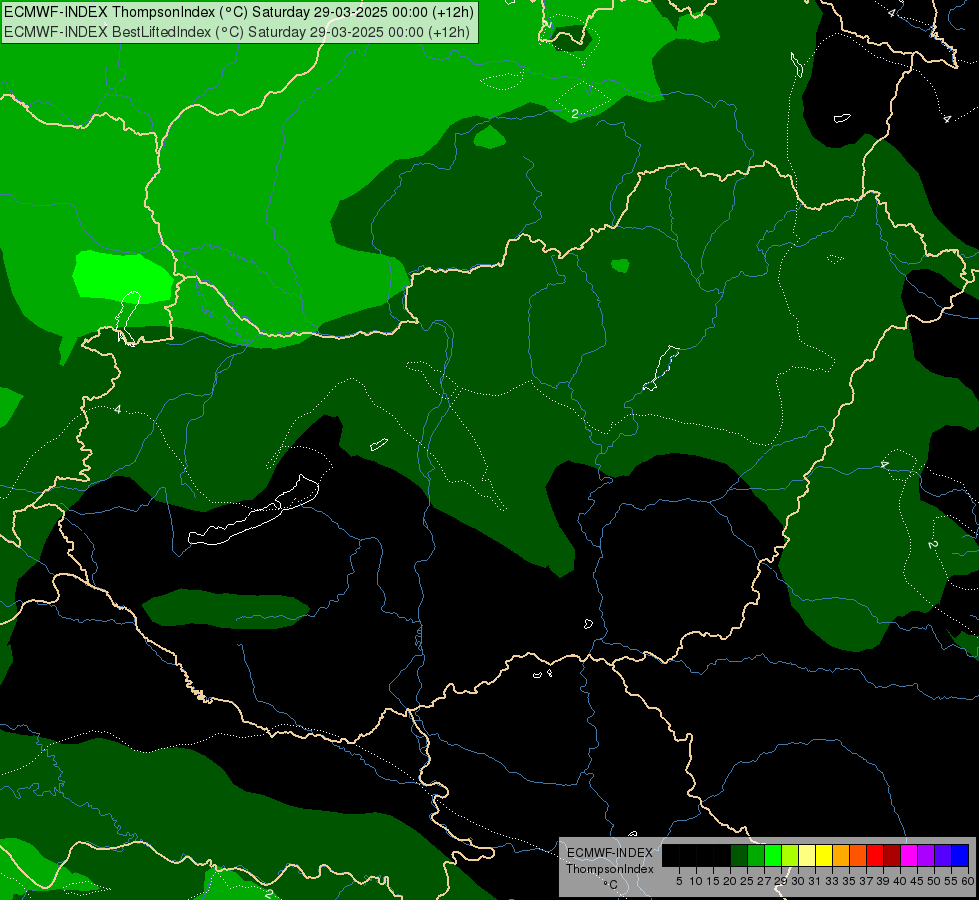Click the legend tick label 5
Viewport: 979px width, 900px height.
coord(679,881)
